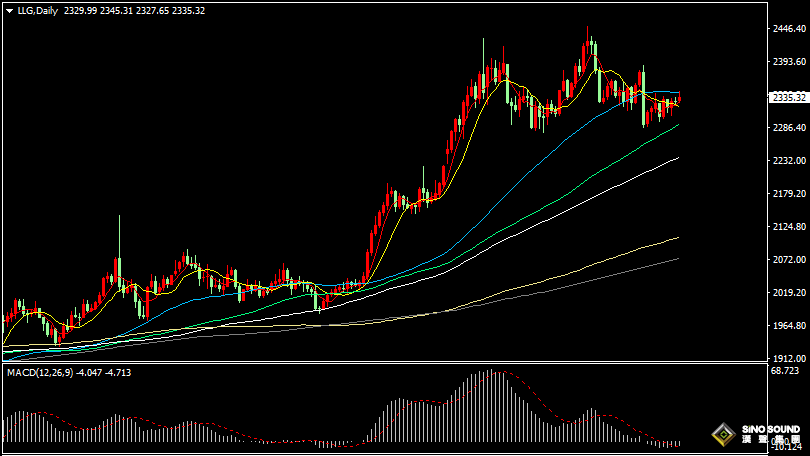The image size is (810, 456).
Task: Click the 68.723 MACD scale value
Action: click(x=786, y=371)
